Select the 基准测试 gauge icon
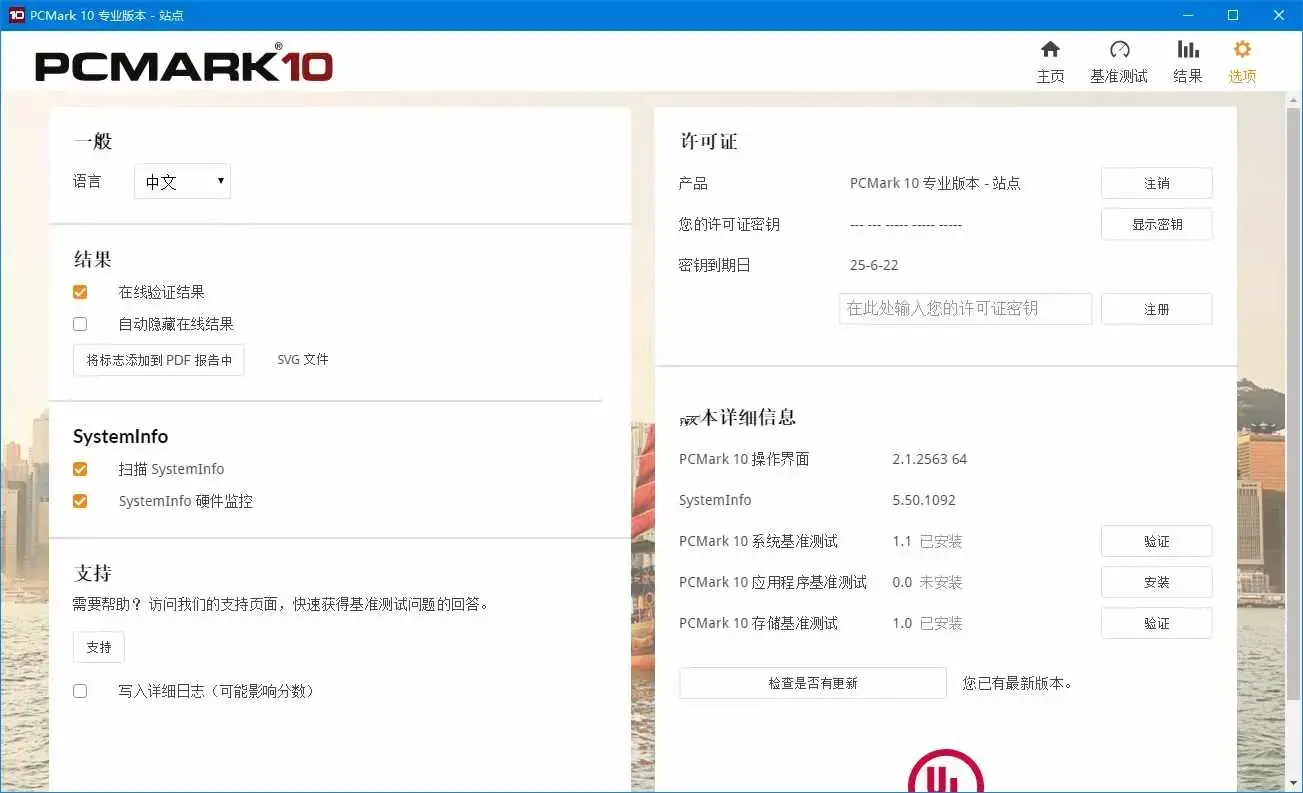Screen dimensions: 1303x793 pos(1118,58)
